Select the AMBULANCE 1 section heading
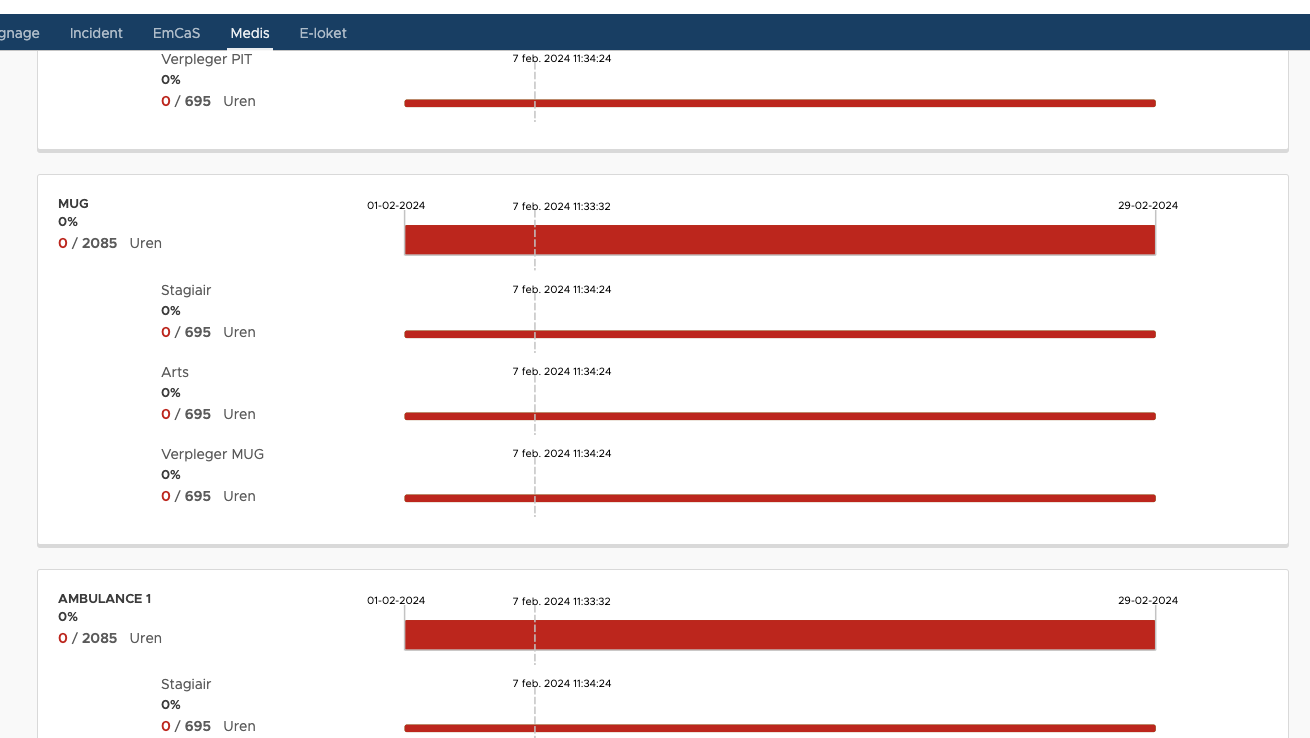 pyautogui.click(x=104, y=599)
